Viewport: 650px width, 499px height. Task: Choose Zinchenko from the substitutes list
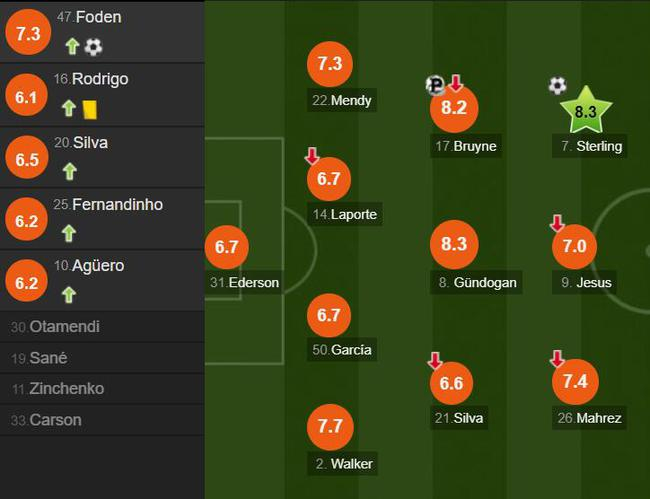[x=66, y=389]
